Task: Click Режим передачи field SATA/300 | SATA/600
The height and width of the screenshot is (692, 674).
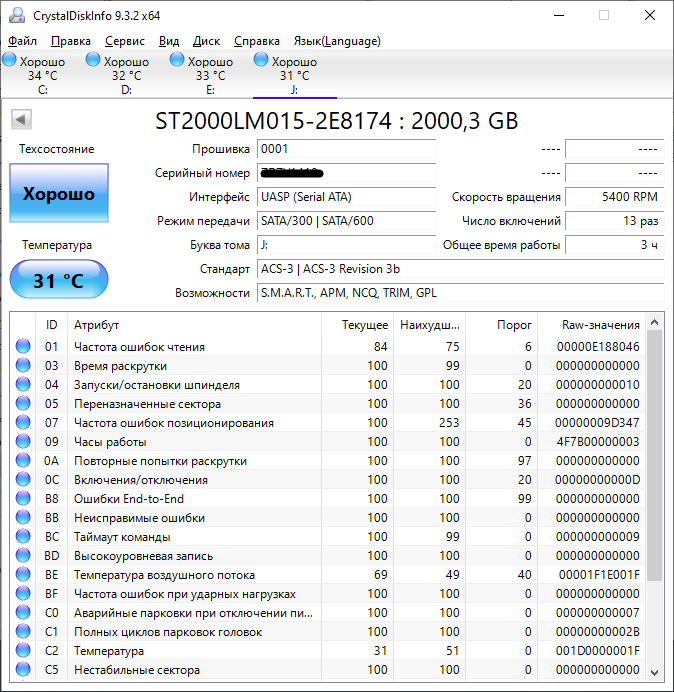Action: tap(346, 221)
